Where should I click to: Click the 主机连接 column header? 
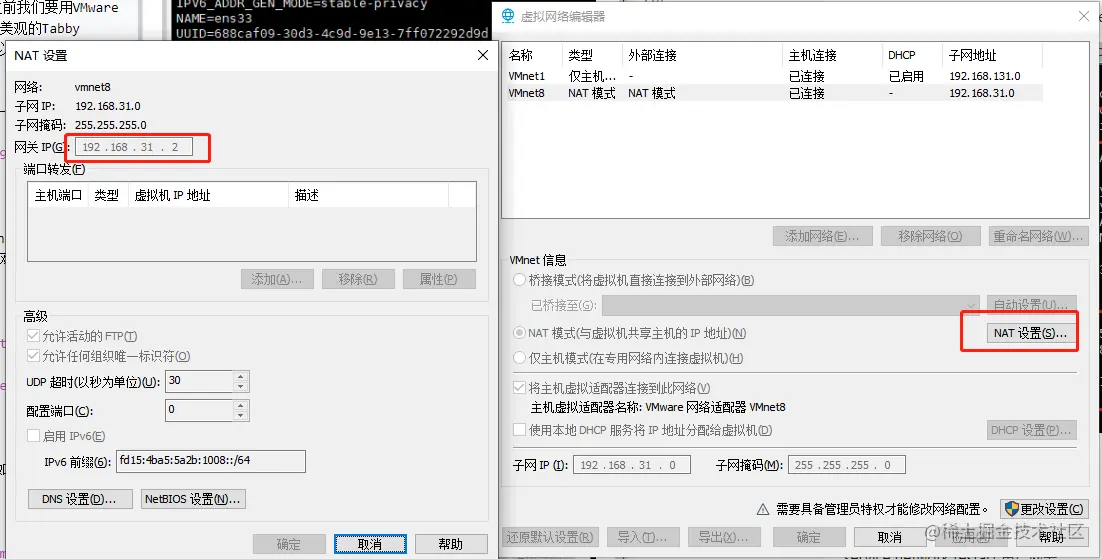[832, 55]
